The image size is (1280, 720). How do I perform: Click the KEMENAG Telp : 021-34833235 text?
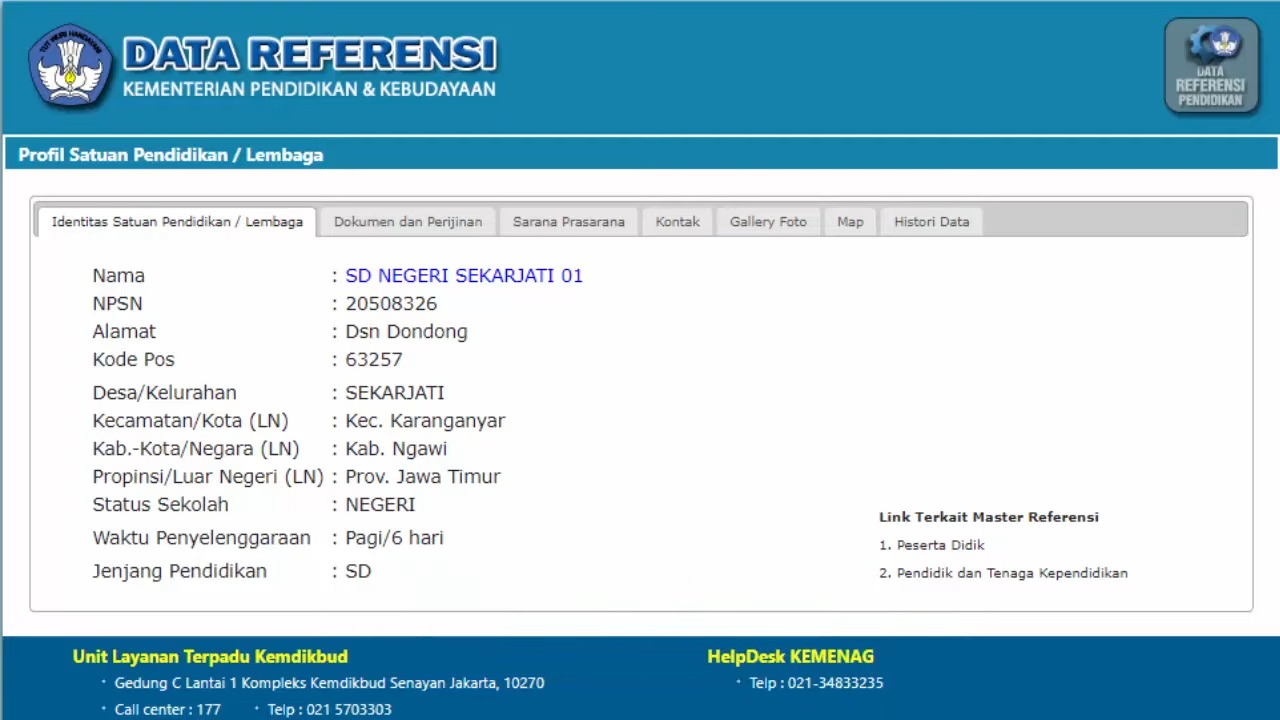[816, 684]
